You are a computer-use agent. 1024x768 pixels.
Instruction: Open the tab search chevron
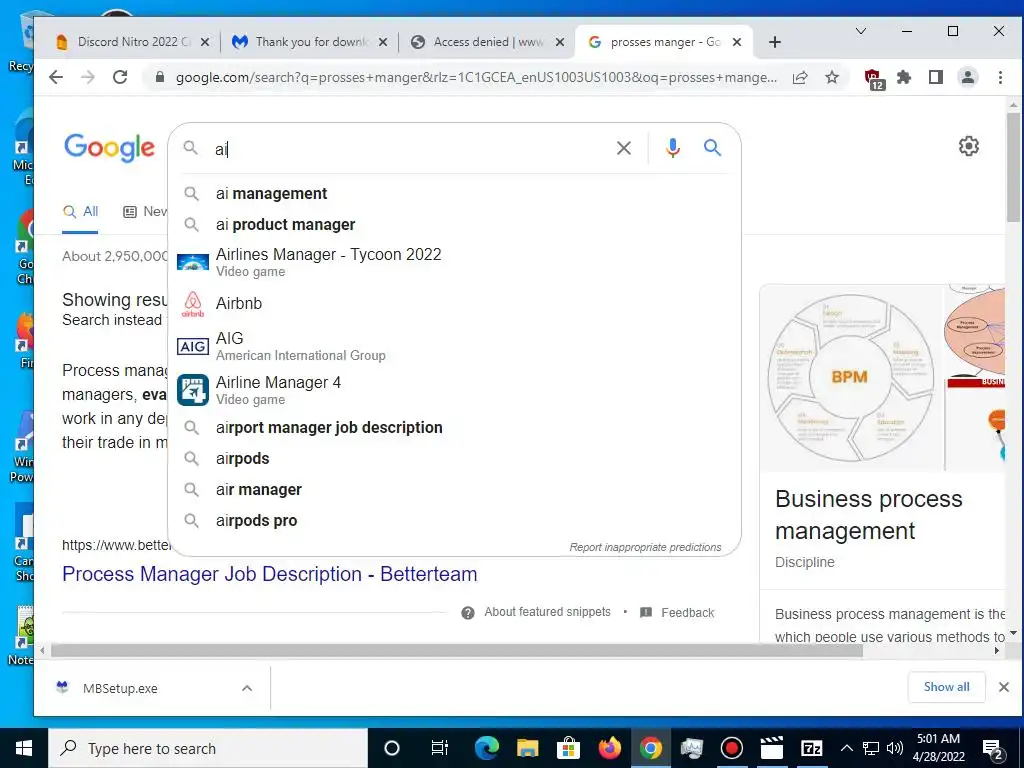(x=861, y=31)
